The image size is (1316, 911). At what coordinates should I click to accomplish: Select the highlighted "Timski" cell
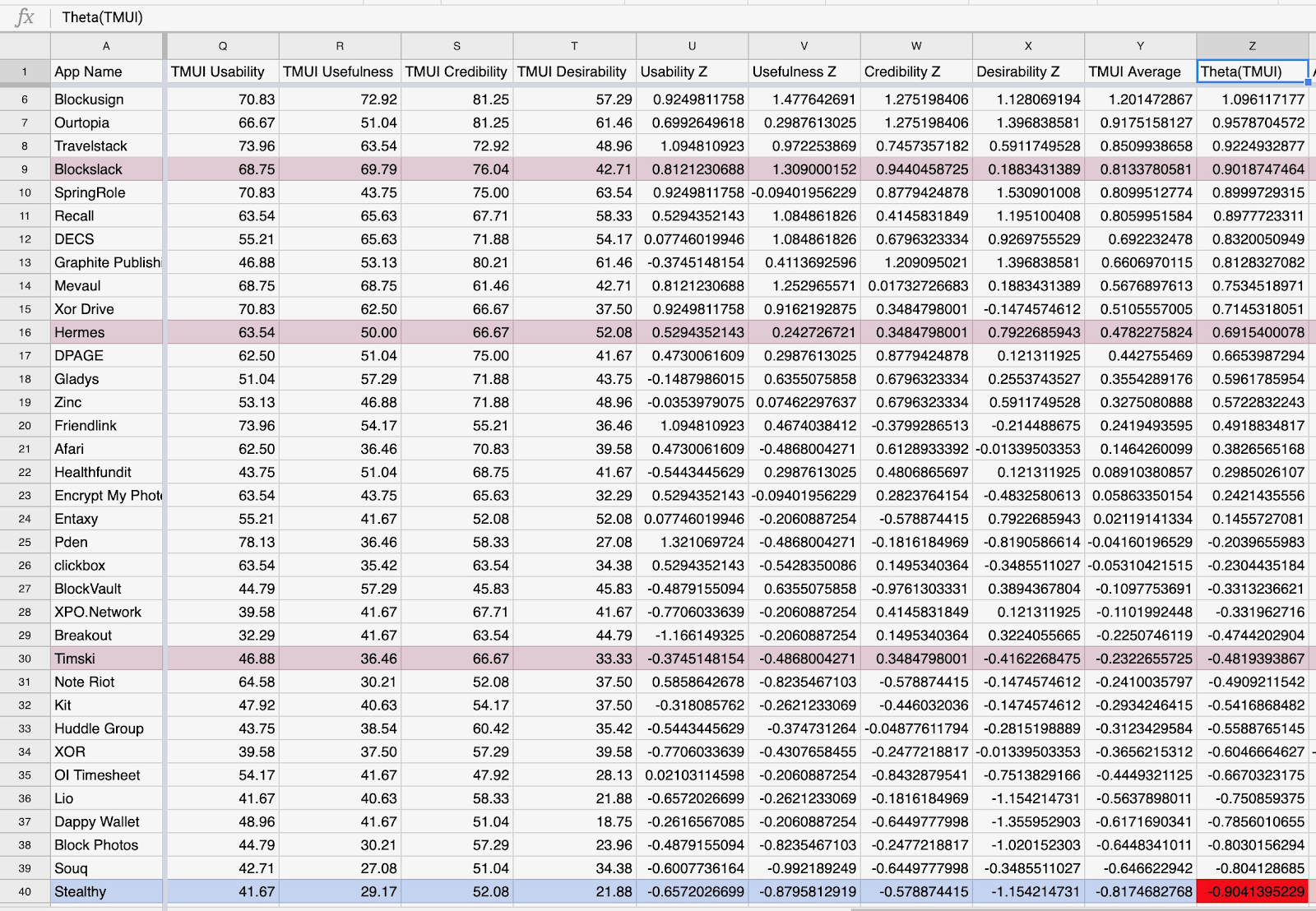(106, 659)
